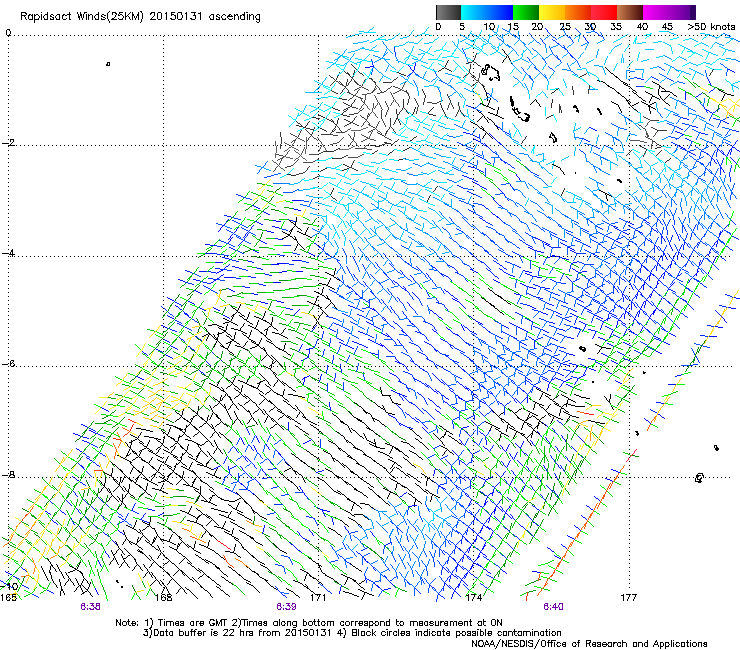Click the '-2' latitude axis label
Image resolution: width=740 pixels, height=650 pixels.
pyautogui.click(x=8, y=143)
